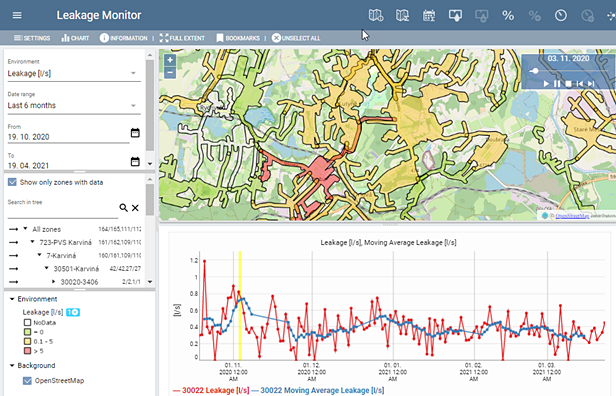Toggle the OpenStreetMap background checkbox

pos(27,381)
